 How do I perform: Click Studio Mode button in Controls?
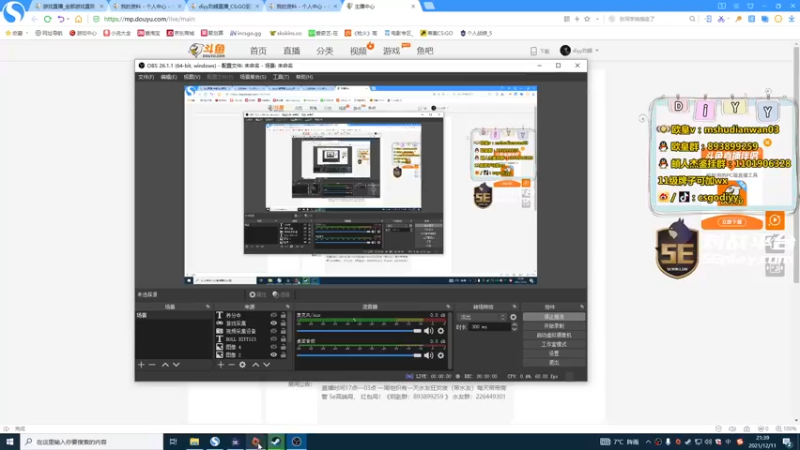tap(554, 344)
